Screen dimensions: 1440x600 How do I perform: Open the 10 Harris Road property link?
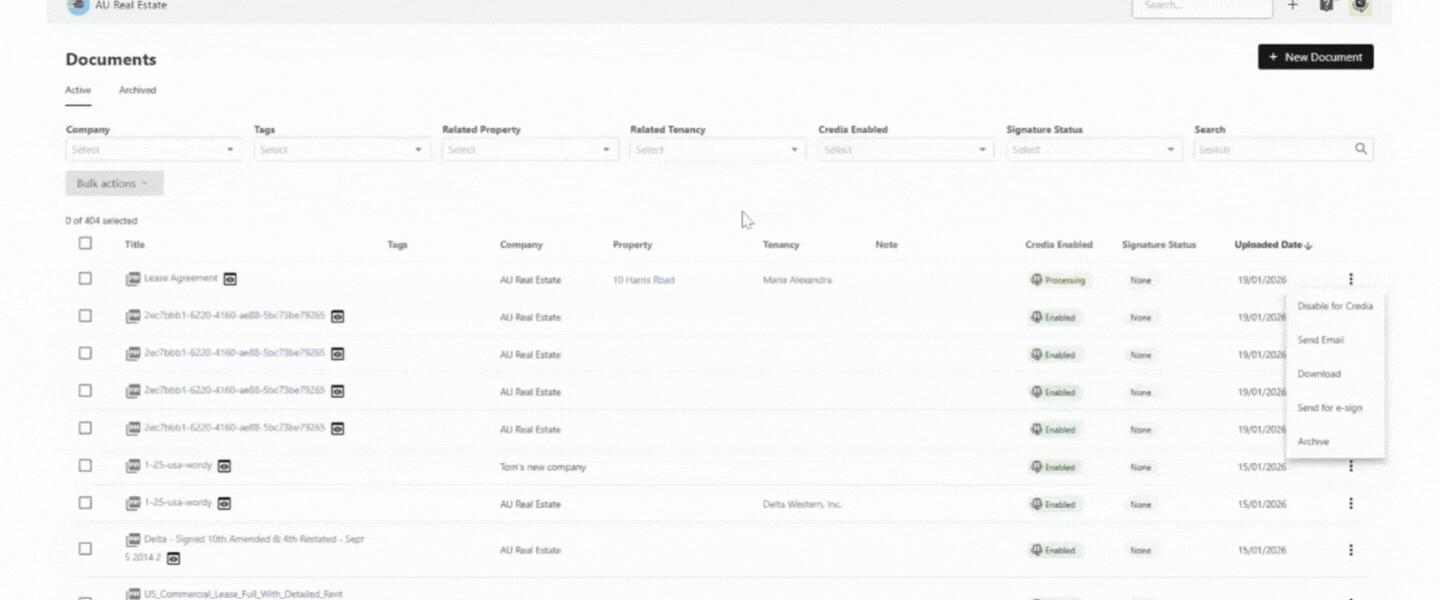coord(643,280)
